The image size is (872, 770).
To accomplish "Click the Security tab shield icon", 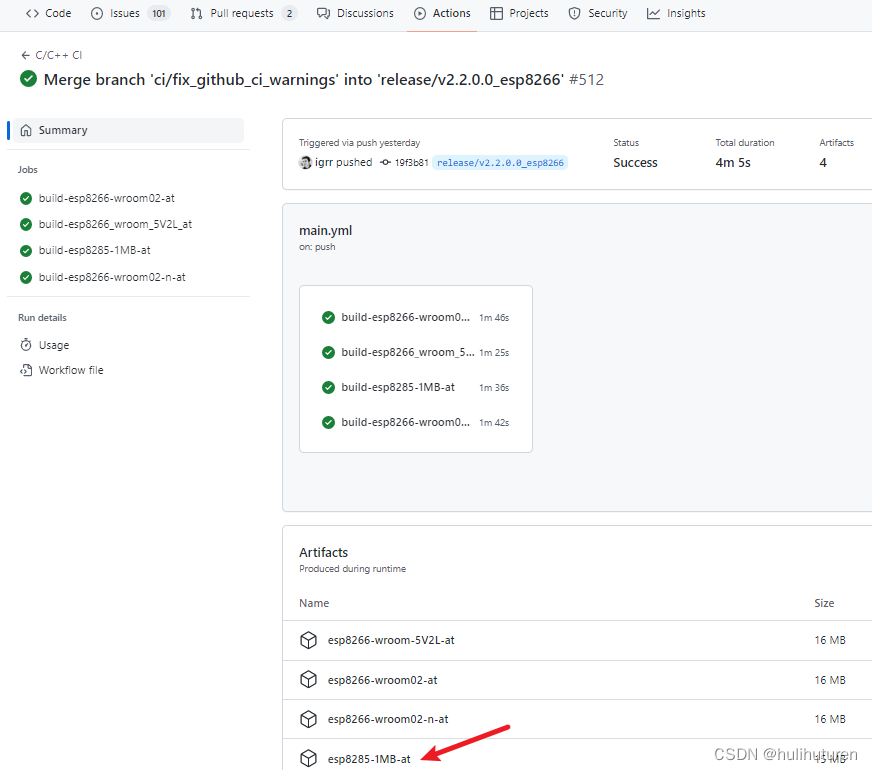I will (574, 13).
